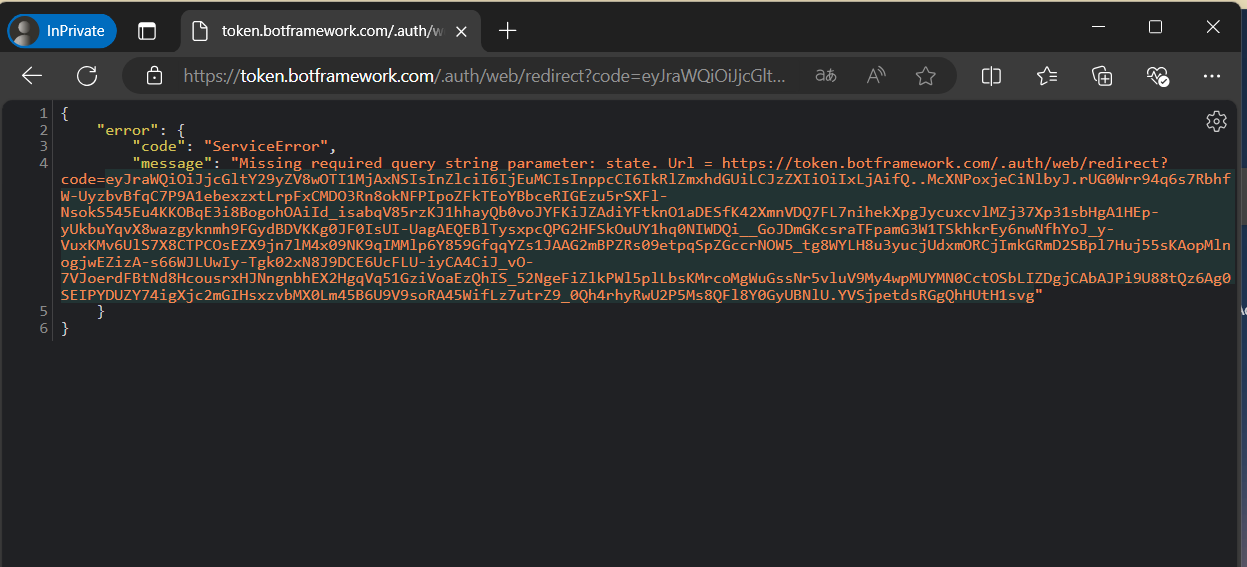
Task: Open Settings and more ellipsis menu
Action: coord(1212,76)
